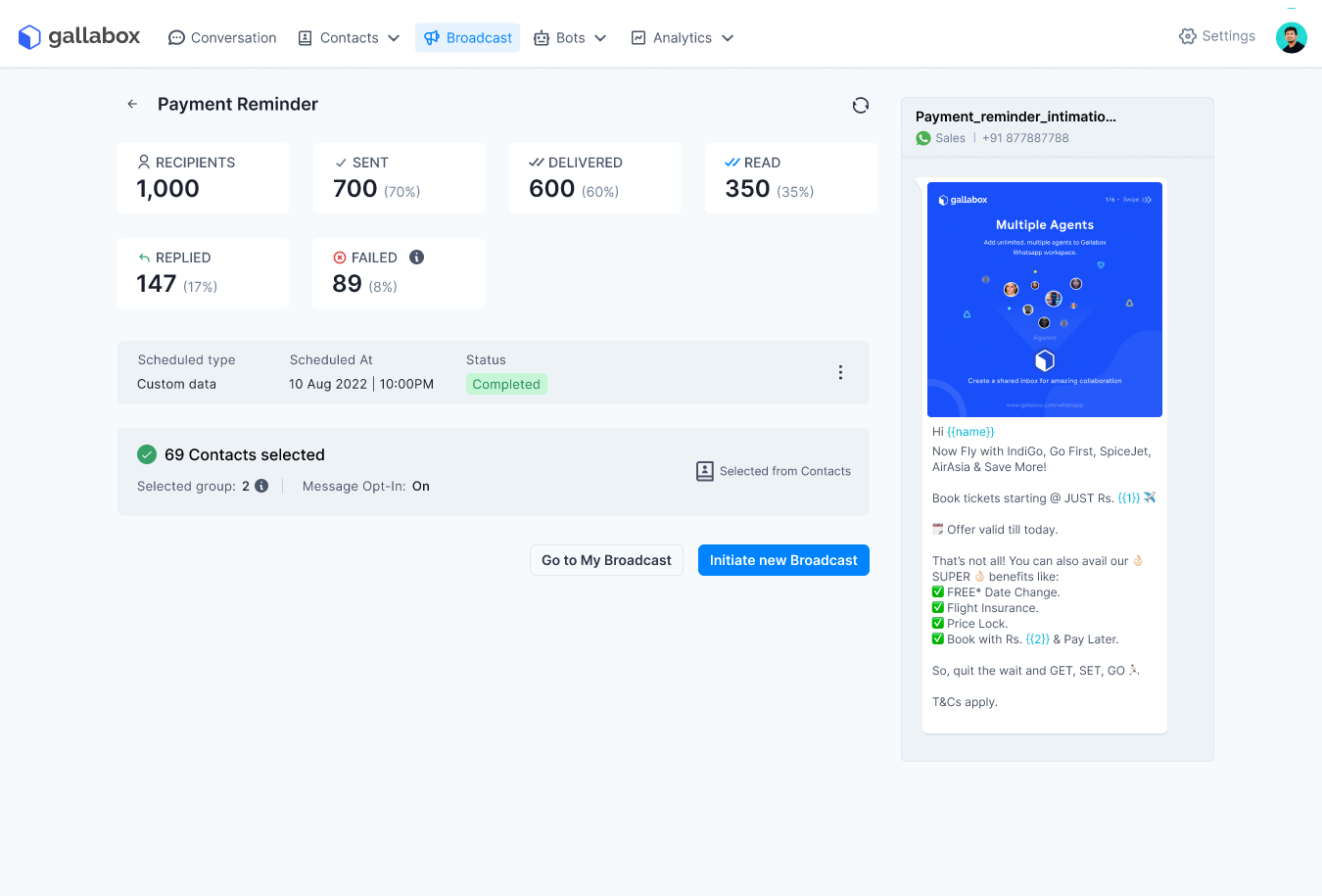
Task: Open Settings
Action: (x=1217, y=36)
